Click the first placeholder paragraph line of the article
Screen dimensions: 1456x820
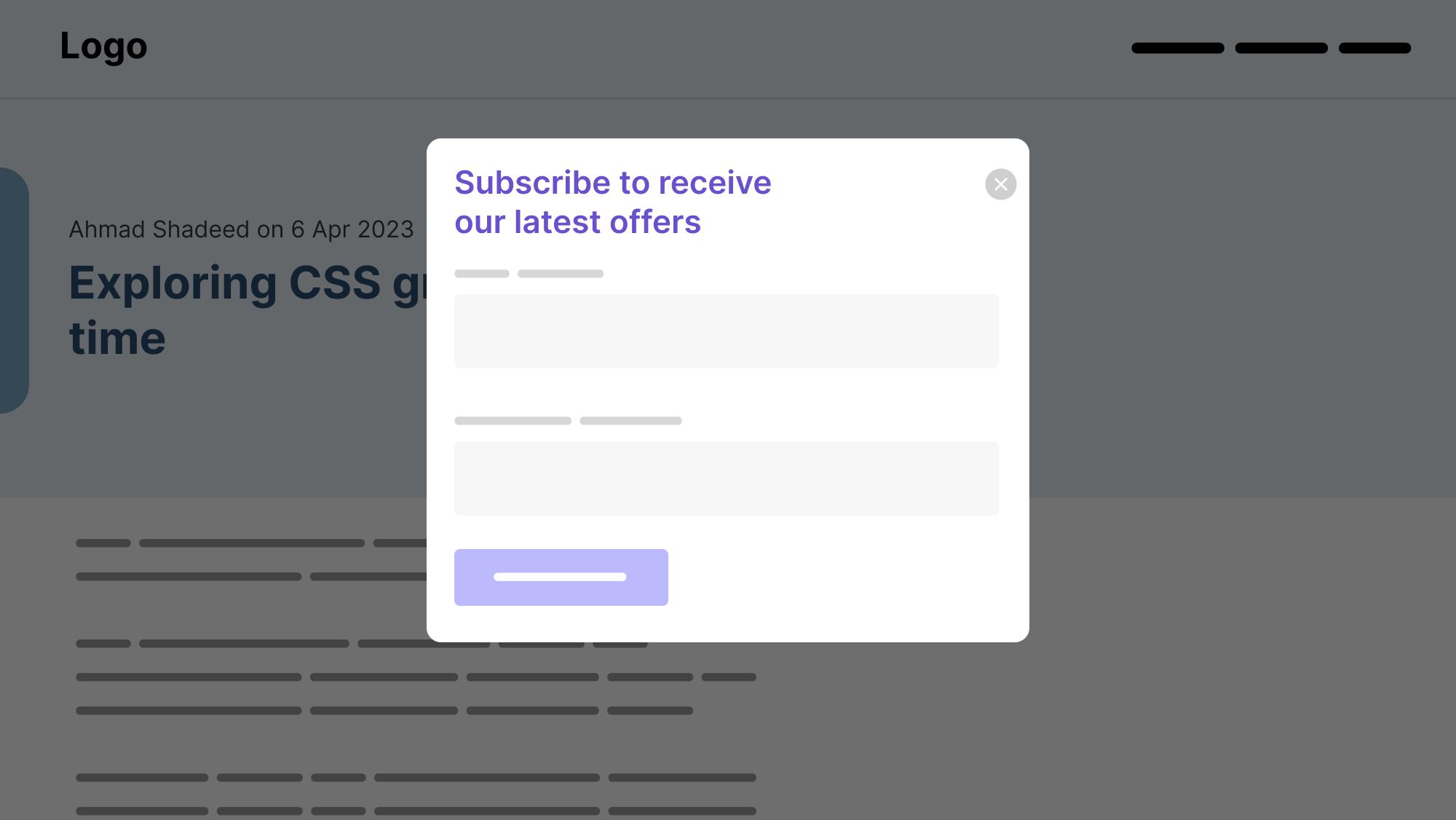(x=251, y=543)
